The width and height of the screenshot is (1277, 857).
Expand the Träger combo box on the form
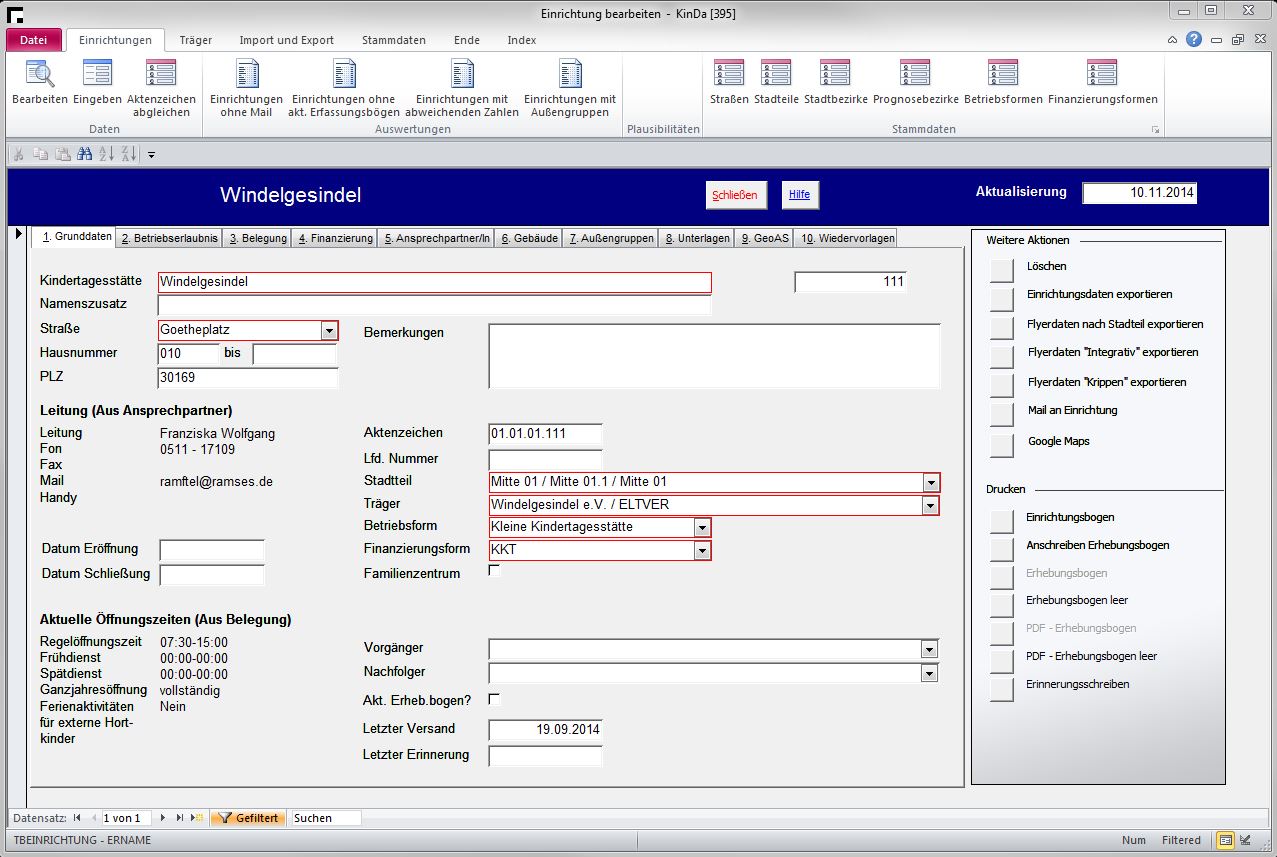click(x=931, y=506)
